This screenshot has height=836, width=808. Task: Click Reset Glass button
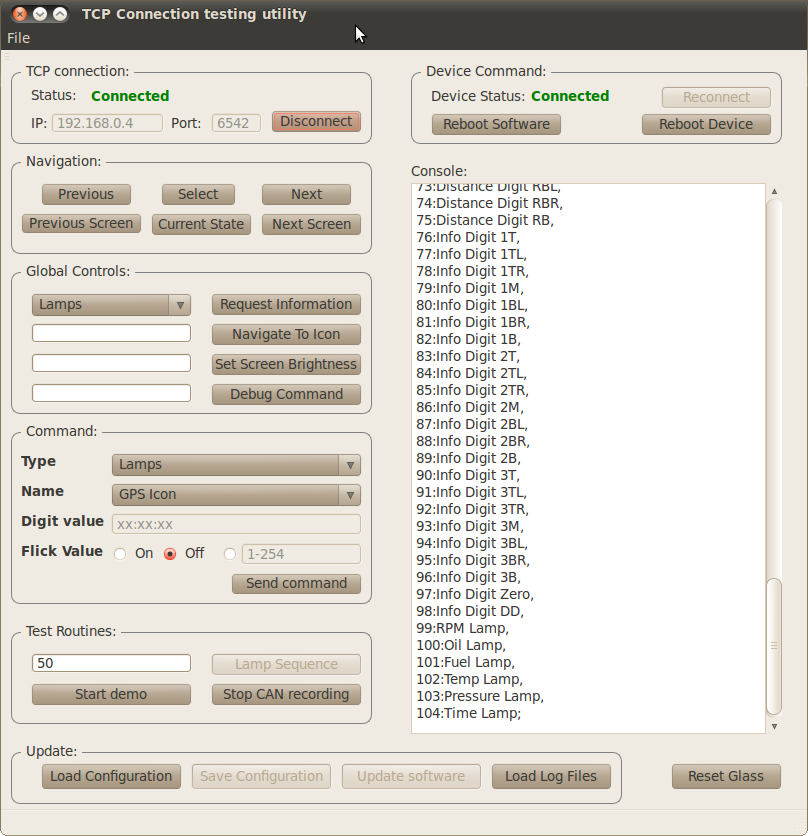[x=726, y=776]
